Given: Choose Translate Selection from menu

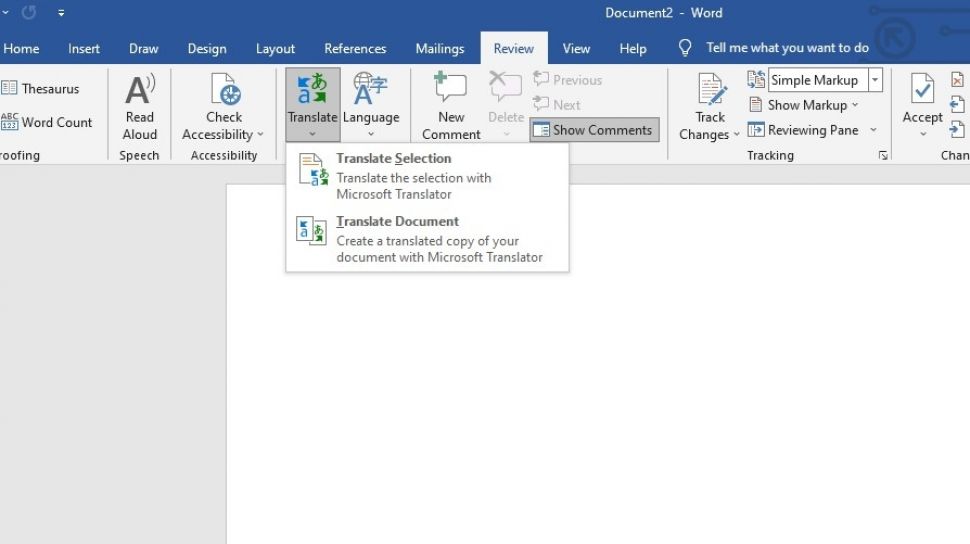Looking at the screenshot, I should [x=427, y=176].
